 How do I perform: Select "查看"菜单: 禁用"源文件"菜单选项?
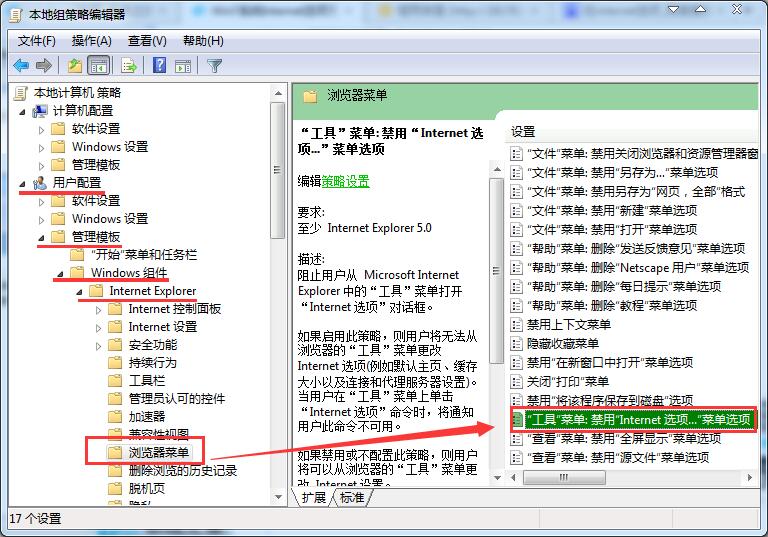[x=610, y=458]
